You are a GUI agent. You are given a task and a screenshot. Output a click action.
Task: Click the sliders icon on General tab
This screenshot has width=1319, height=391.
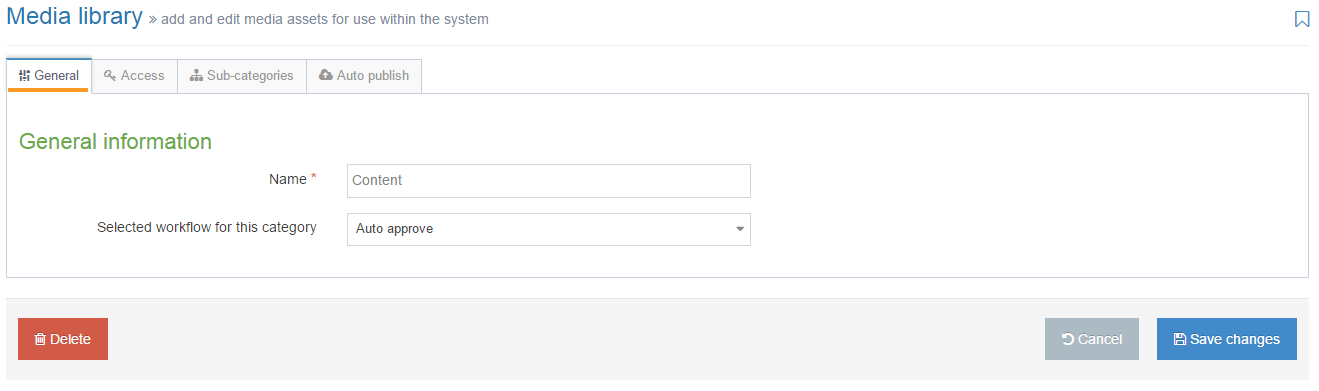[25, 76]
